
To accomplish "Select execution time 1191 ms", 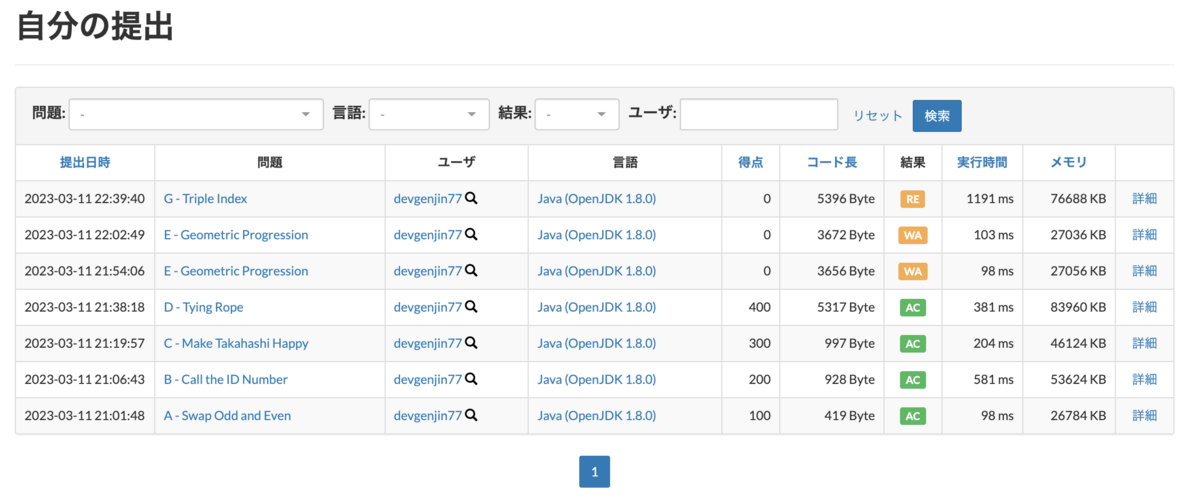I will 990,199.
